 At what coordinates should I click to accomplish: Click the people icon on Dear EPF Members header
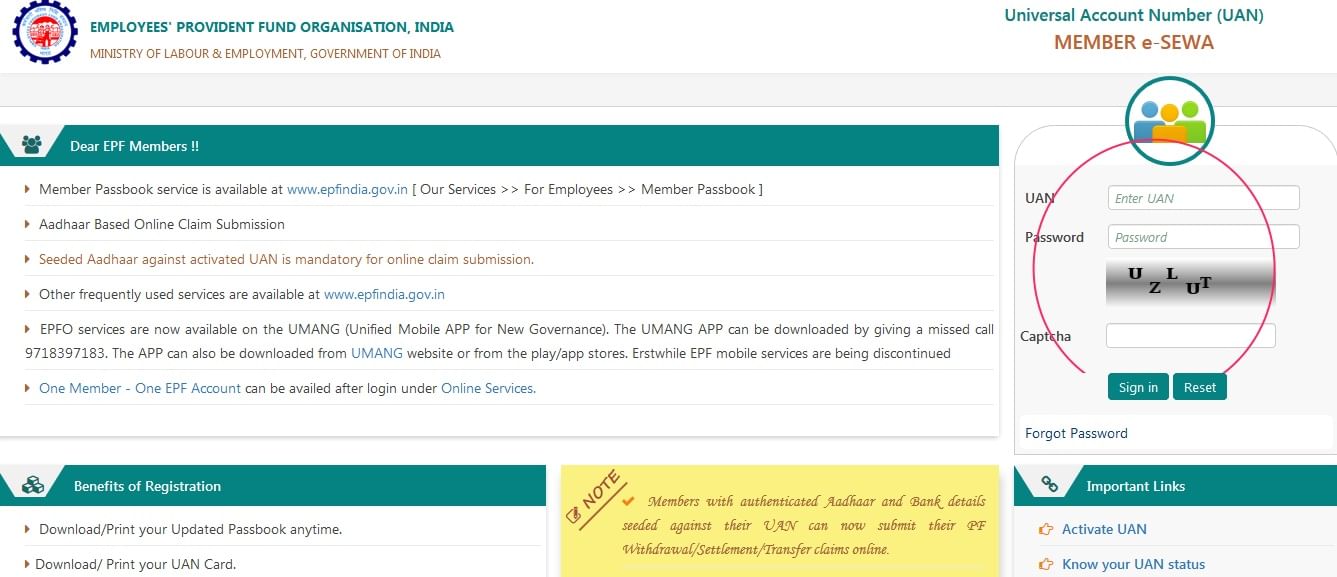(31, 143)
